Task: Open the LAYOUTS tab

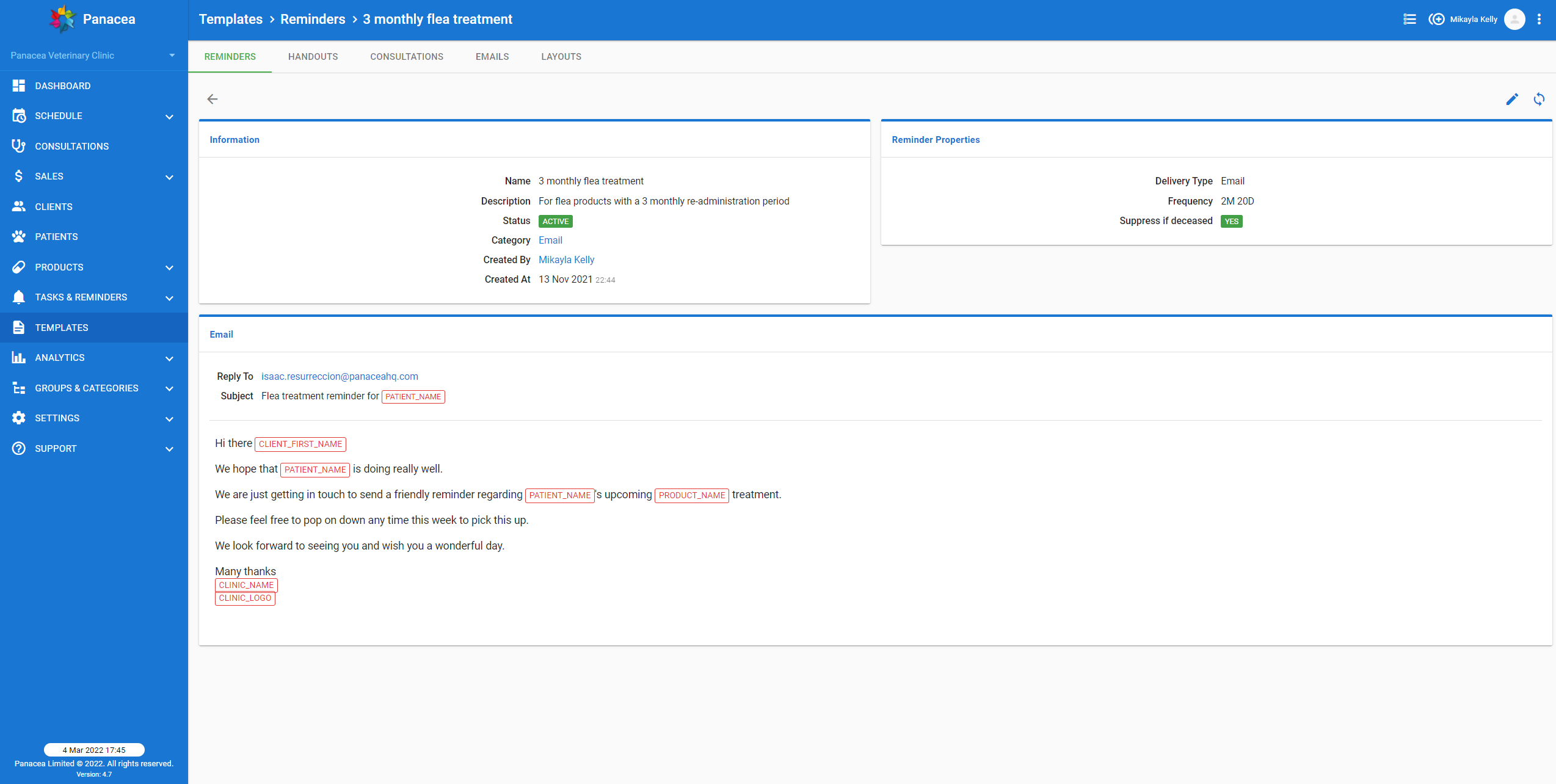Action: pyautogui.click(x=561, y=56)
